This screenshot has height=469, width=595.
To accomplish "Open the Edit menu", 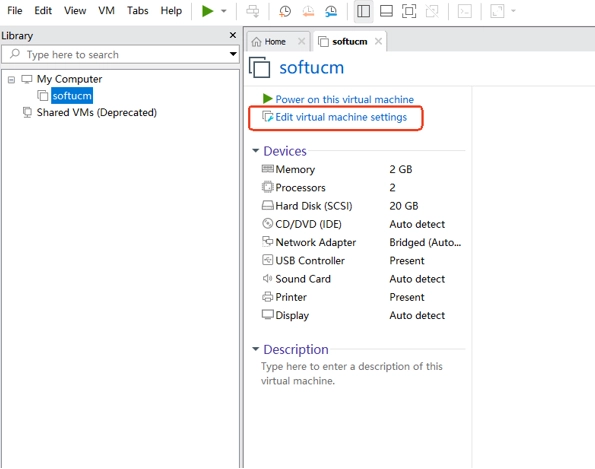I will pyautogui.click(x=43, y=11).
